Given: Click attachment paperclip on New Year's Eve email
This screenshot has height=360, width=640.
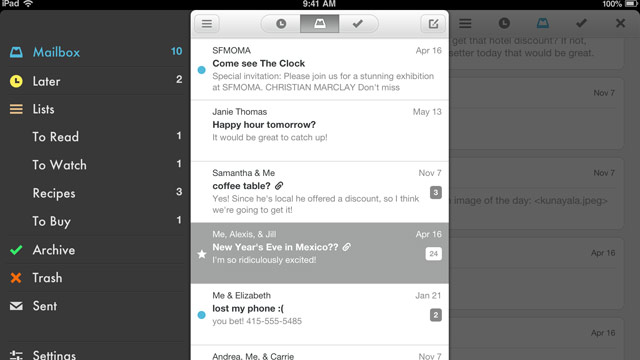Looking at the screenshot, I should pos(347,247).
